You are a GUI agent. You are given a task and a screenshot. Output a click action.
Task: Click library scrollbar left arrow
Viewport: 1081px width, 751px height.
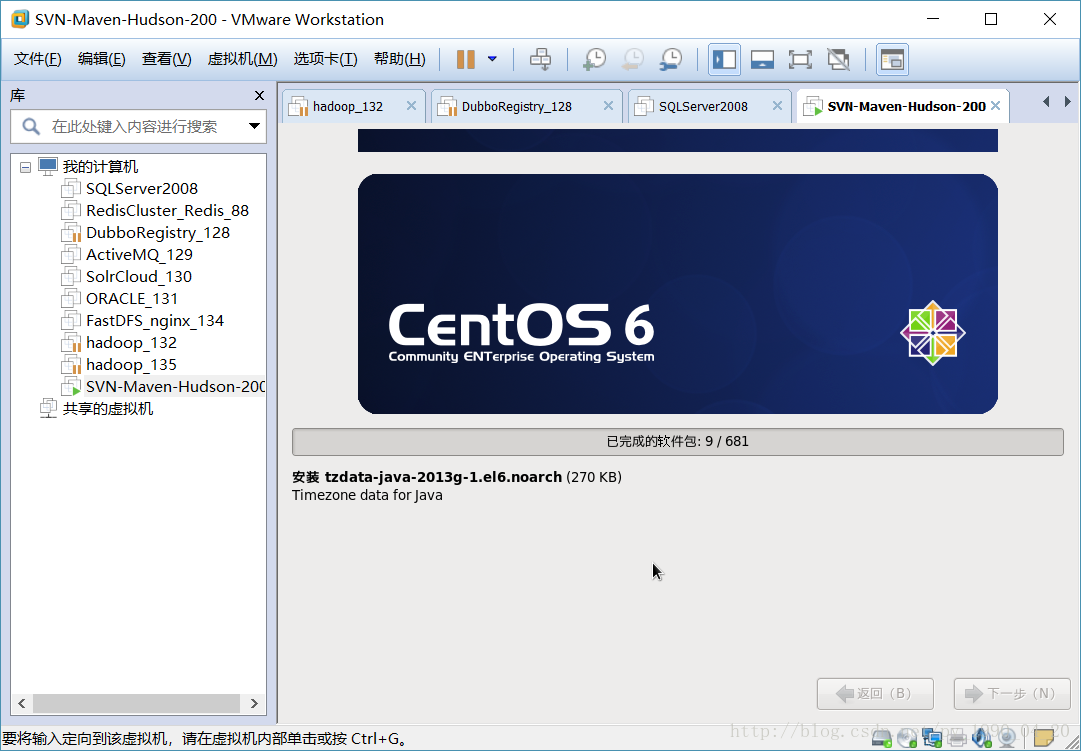21,703
